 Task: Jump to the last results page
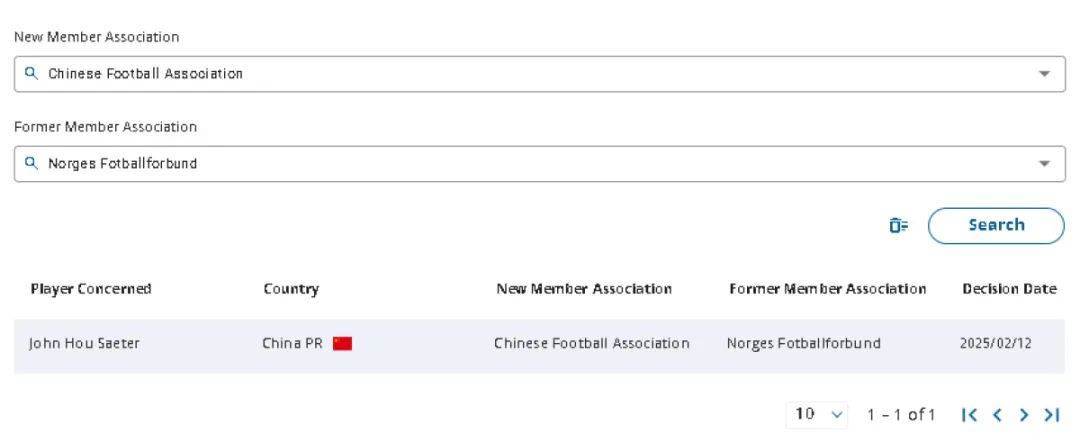1051,414
